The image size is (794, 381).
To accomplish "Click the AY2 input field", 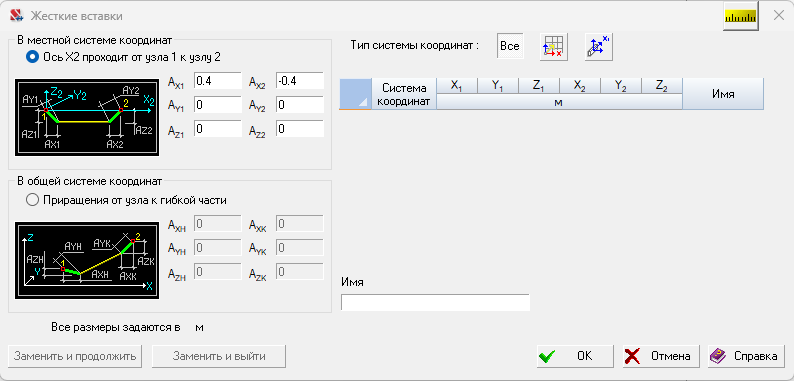I will pos(299,105).
